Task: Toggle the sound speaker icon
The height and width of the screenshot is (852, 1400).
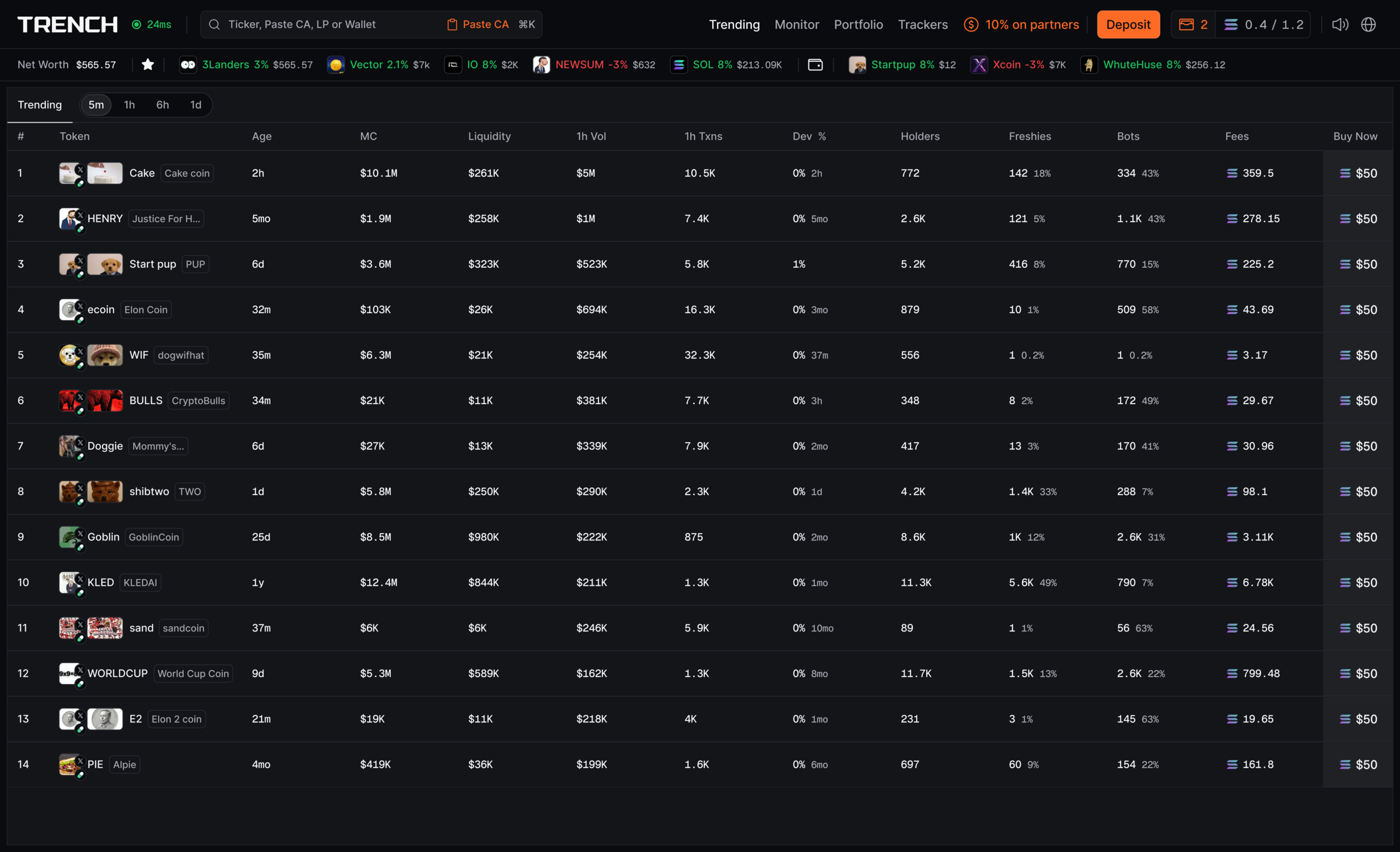Action: click(x=1340, y=24)
